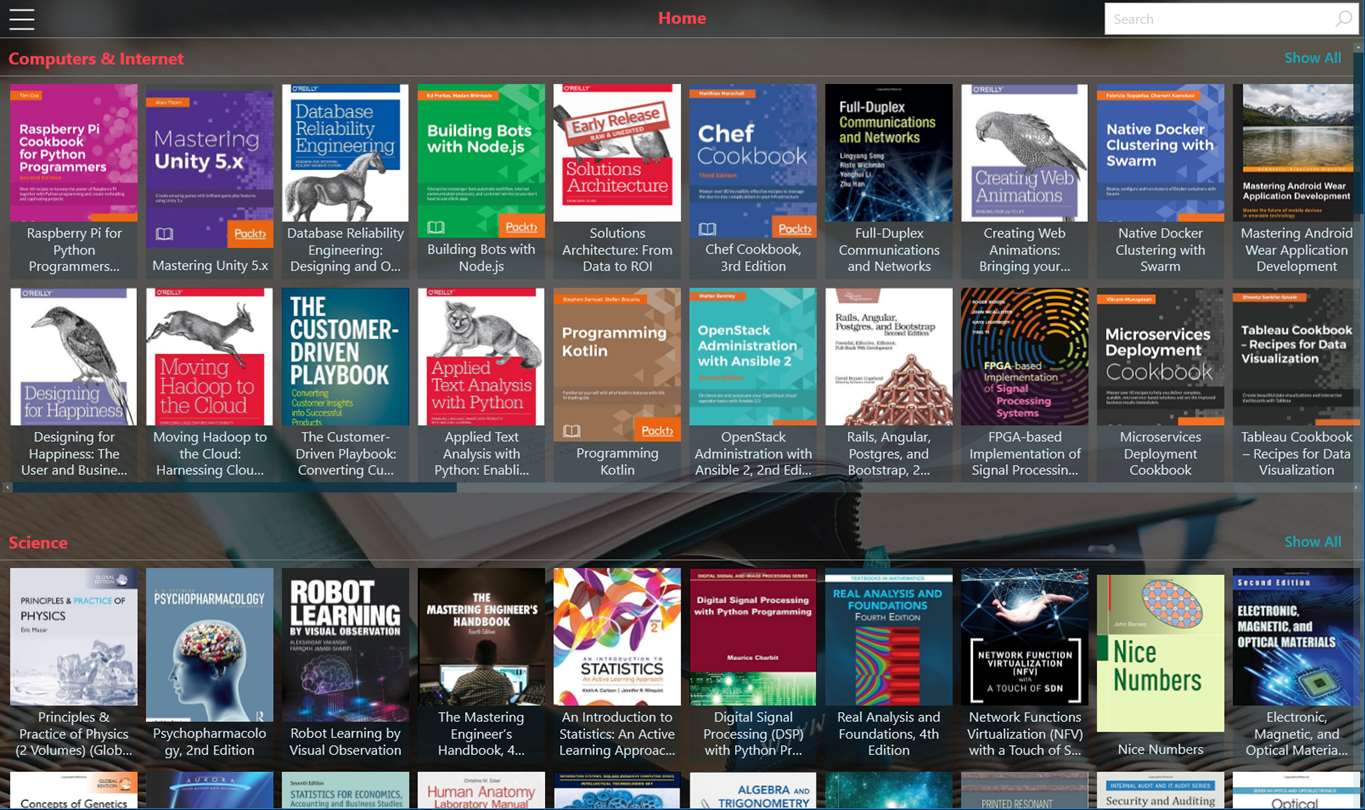
Task: Open Programming Kotlin book cover
Action: [618, 365]
